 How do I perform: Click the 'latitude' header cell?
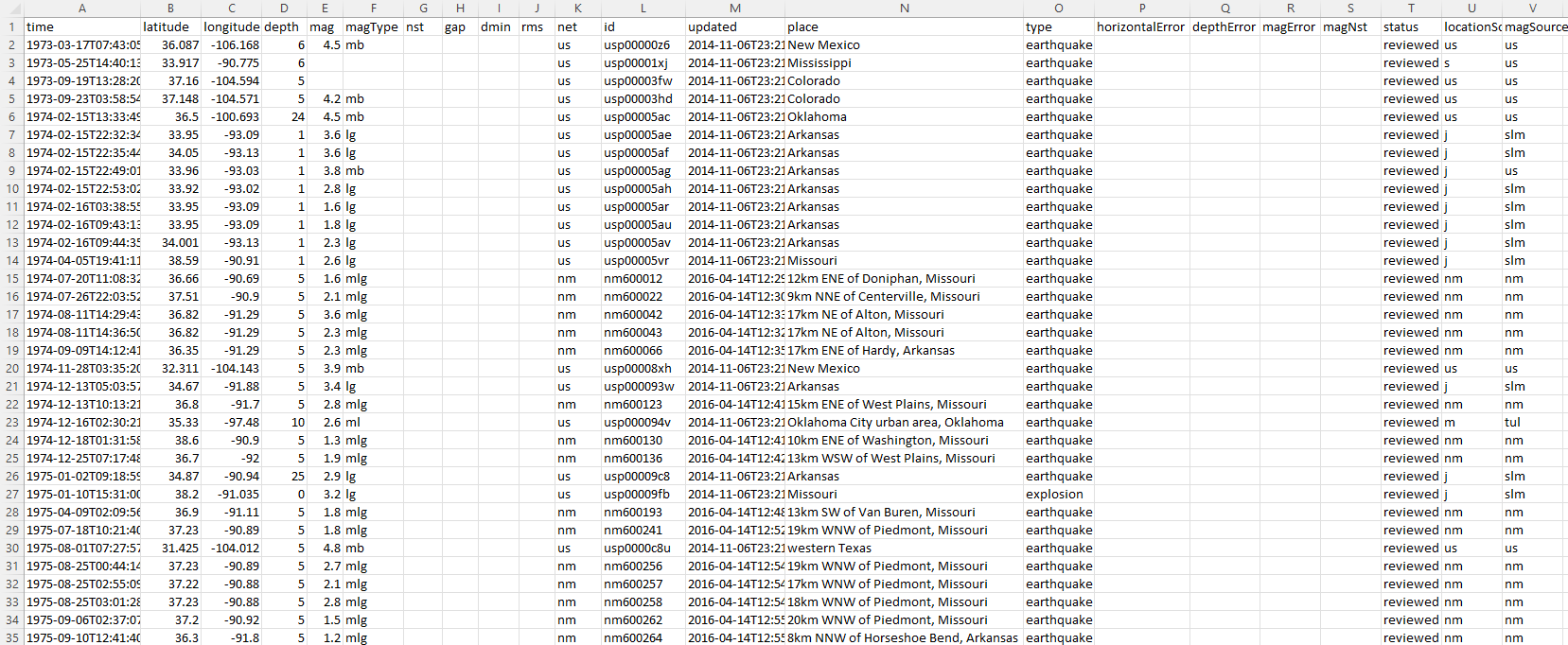point(171,27)
